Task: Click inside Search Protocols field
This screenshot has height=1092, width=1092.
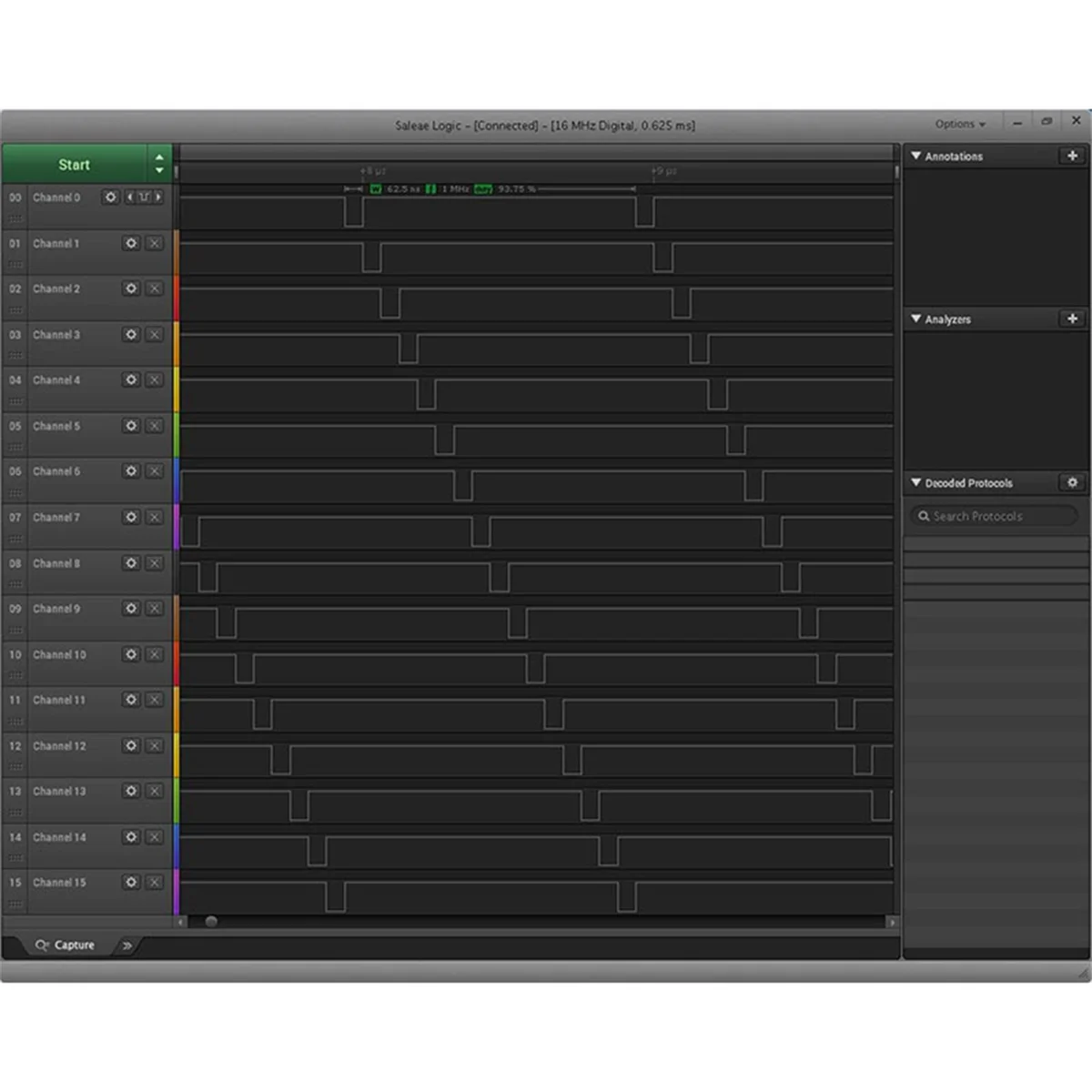Action: 994,516
